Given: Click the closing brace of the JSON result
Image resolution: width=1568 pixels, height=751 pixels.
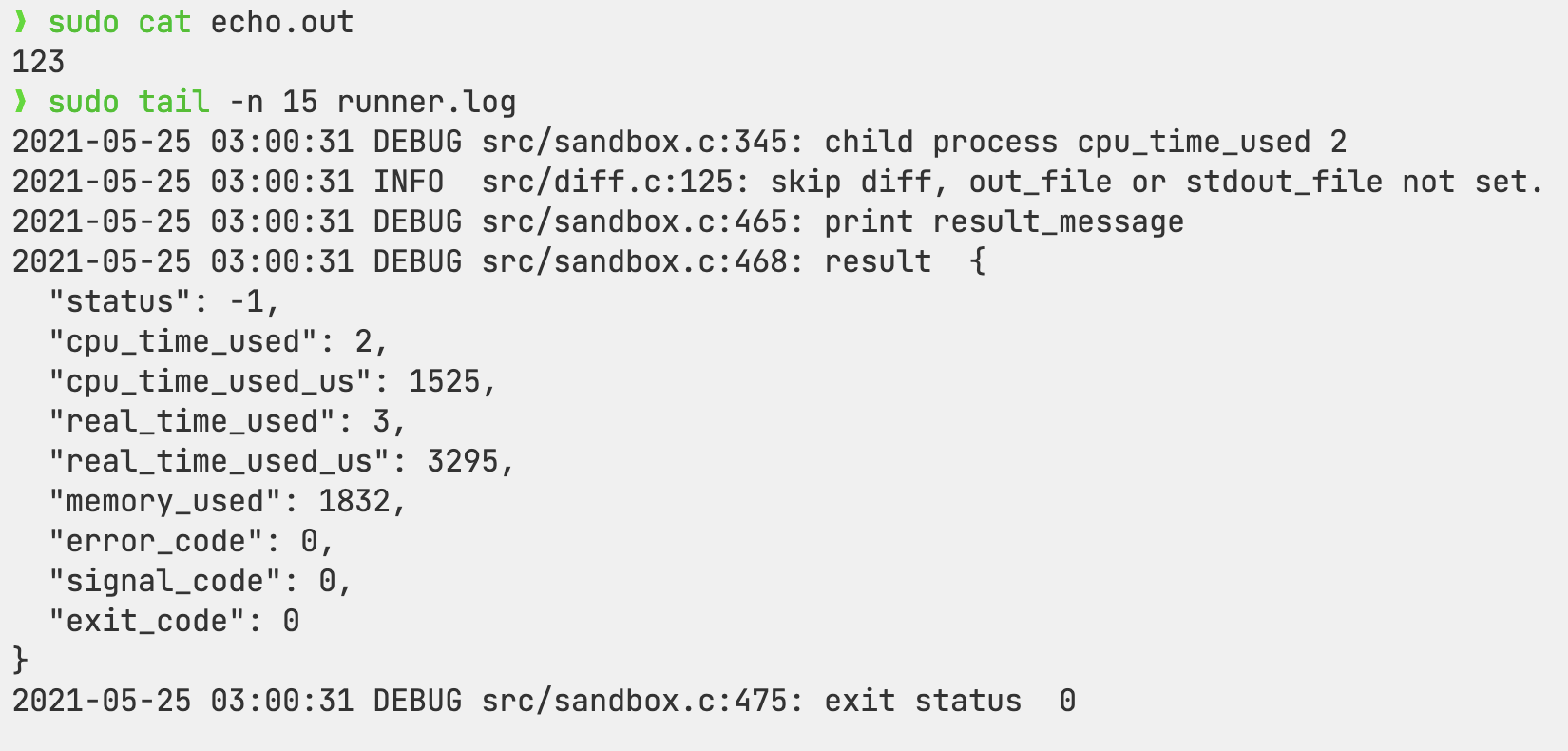Looking at the screenshot, I should pyautogui.click(x=20, y=661).
